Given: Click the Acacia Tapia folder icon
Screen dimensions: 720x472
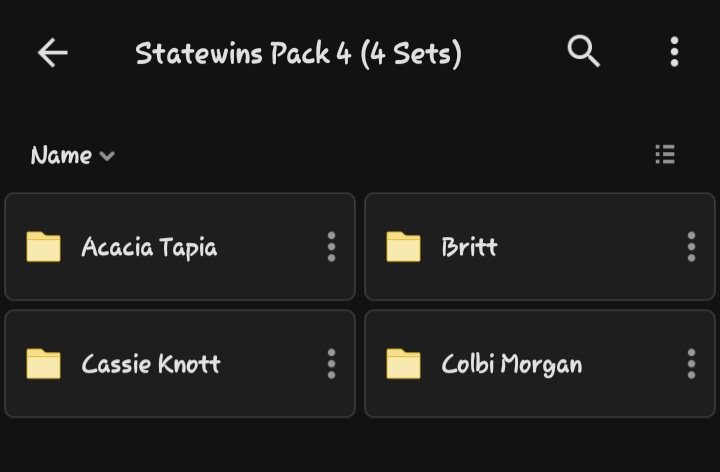Looking at the screenshot, I should pyautogui.click(x=44, y=247).
